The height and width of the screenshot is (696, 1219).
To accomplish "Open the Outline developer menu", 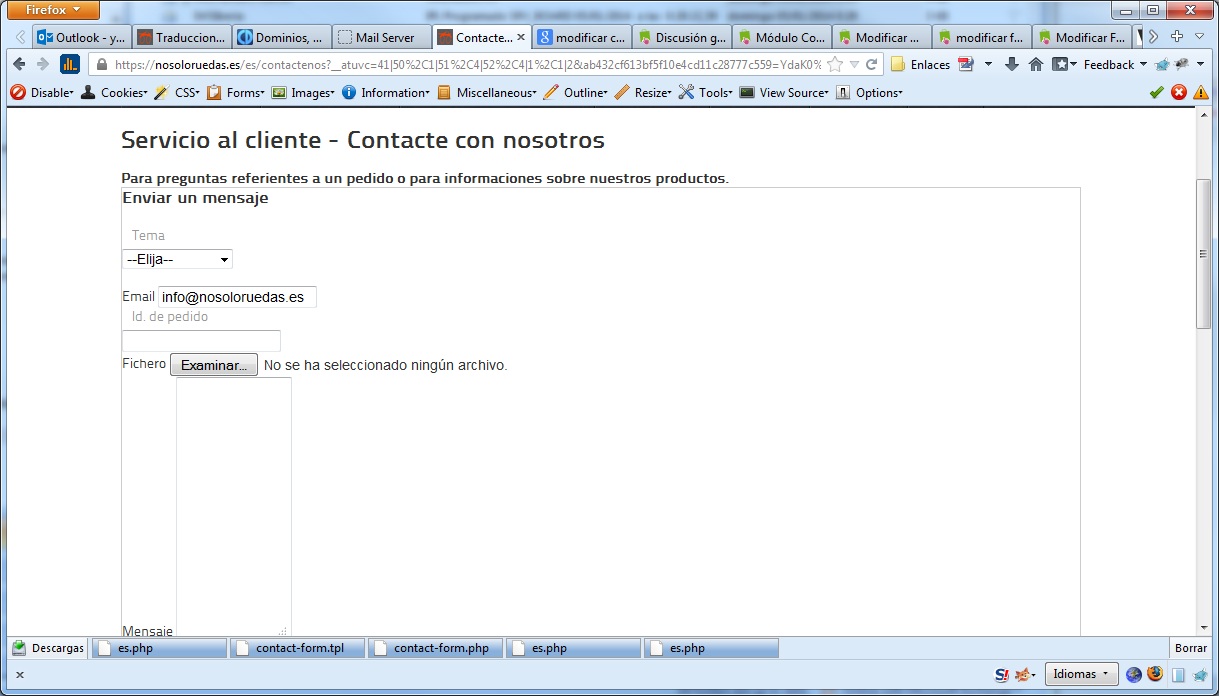I will [575, 92].
